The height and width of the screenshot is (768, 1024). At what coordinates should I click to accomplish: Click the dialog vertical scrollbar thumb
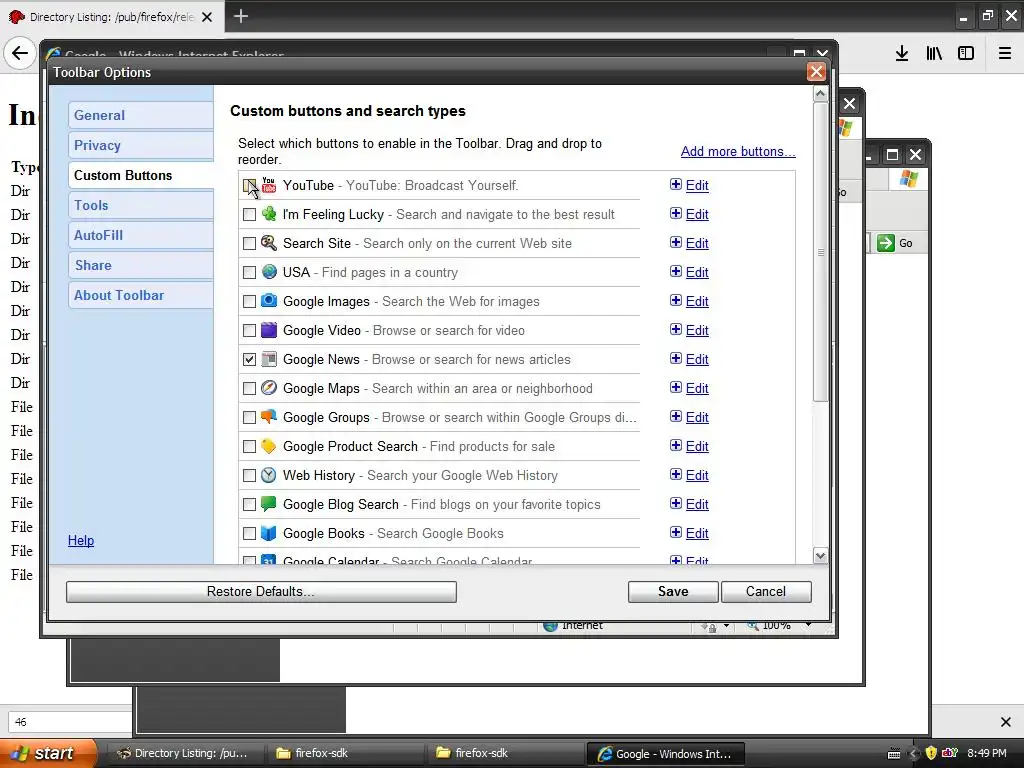click(x=821, y=252)
